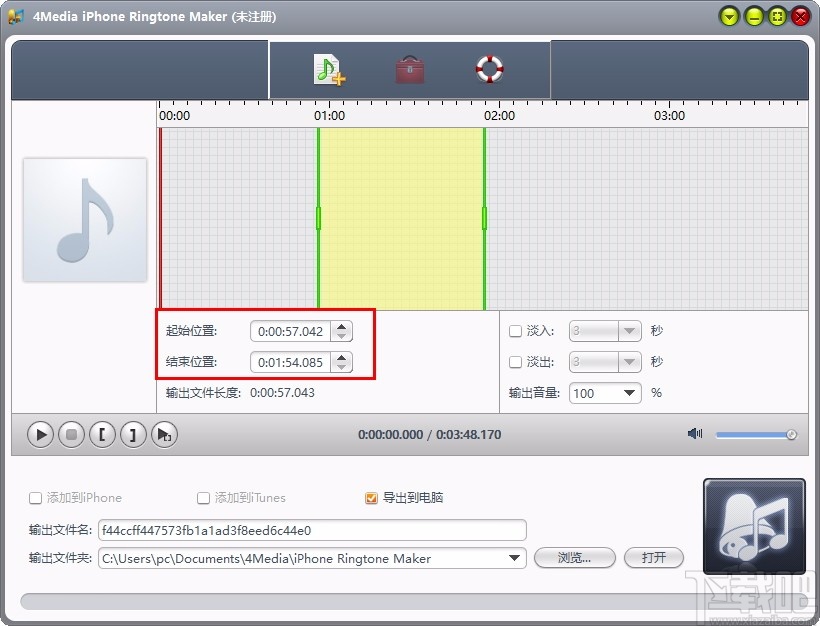The width and height of the screenshot is (820, 626).
Task: Uncheck the 导出到电脑 option
Action: click(x=371, y=497)
